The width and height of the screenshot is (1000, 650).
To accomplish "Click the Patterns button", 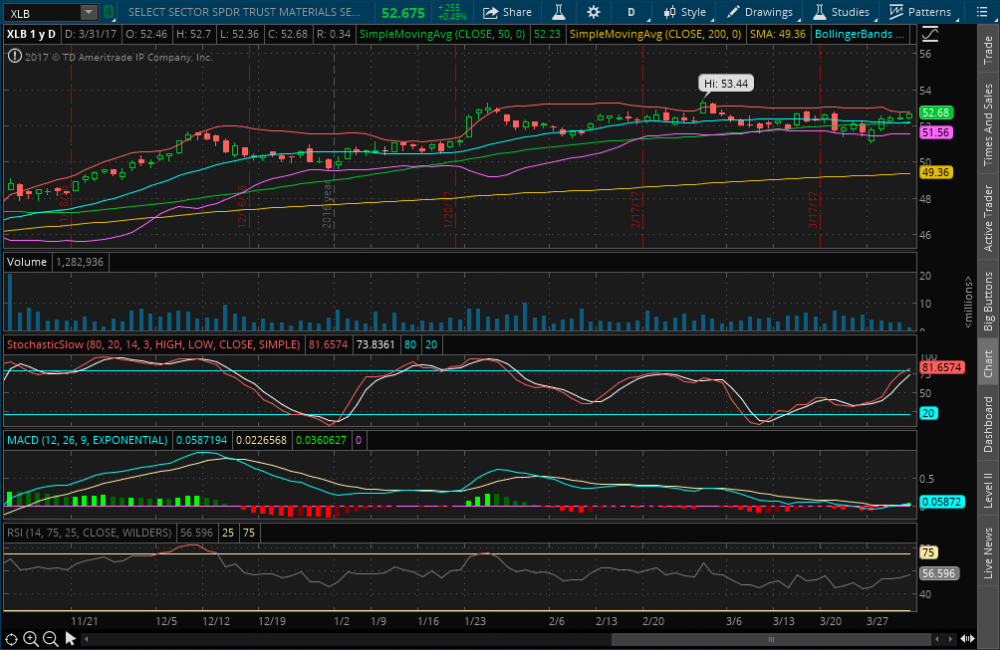I will coord(920,12).
